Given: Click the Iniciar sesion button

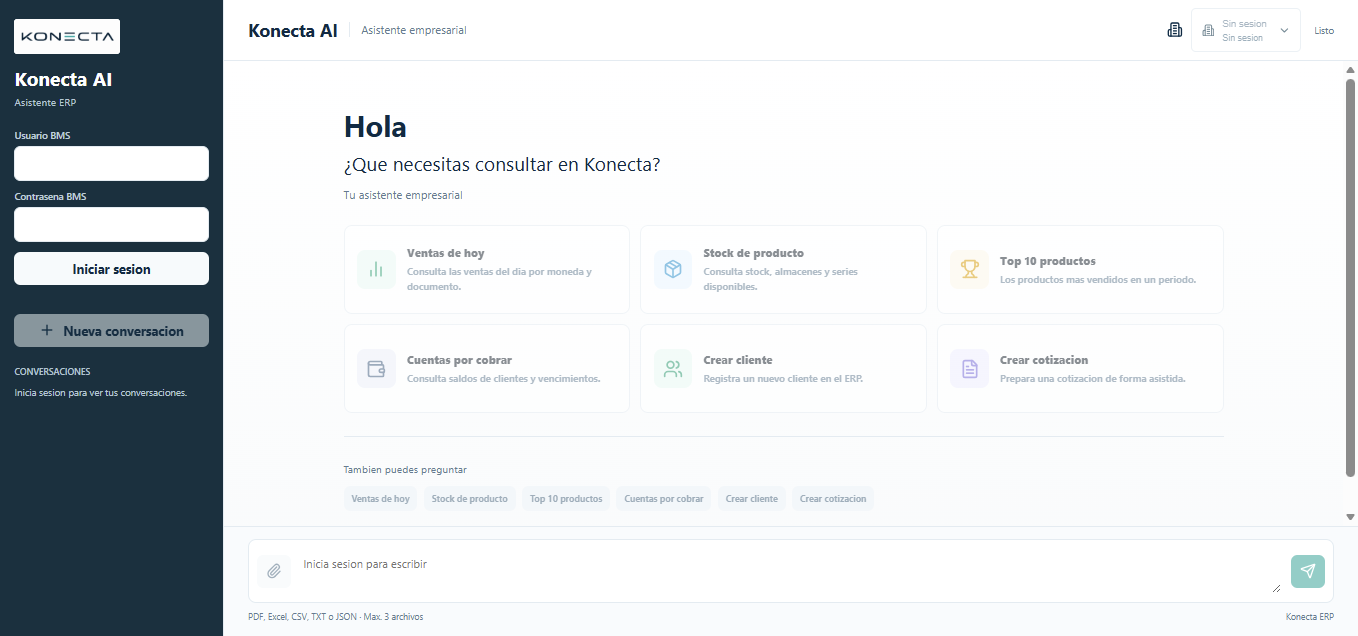Looking at the screenshot, I should click(x=111, y=269).
